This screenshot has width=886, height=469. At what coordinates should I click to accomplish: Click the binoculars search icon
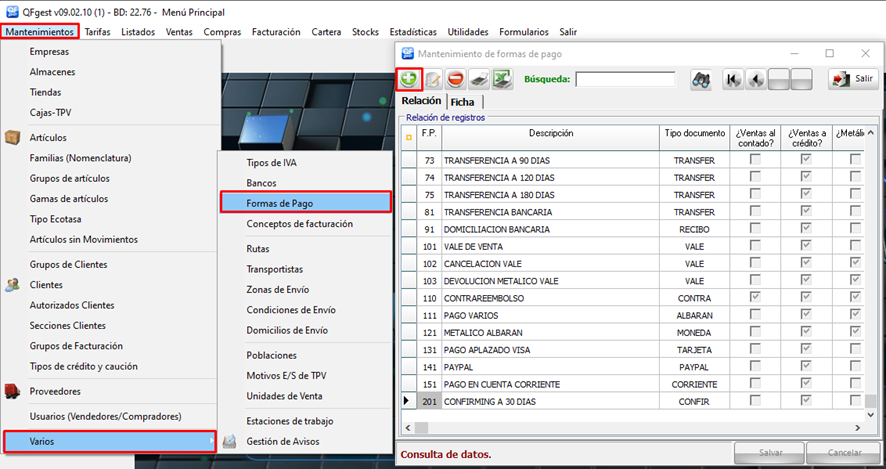pos(701,80)
